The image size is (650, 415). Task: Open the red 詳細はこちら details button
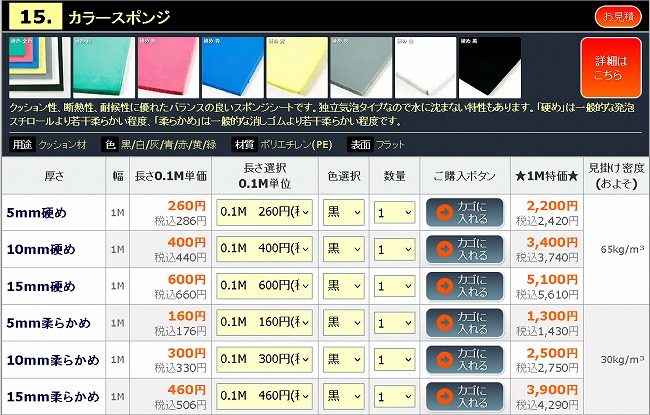[610, 67]
